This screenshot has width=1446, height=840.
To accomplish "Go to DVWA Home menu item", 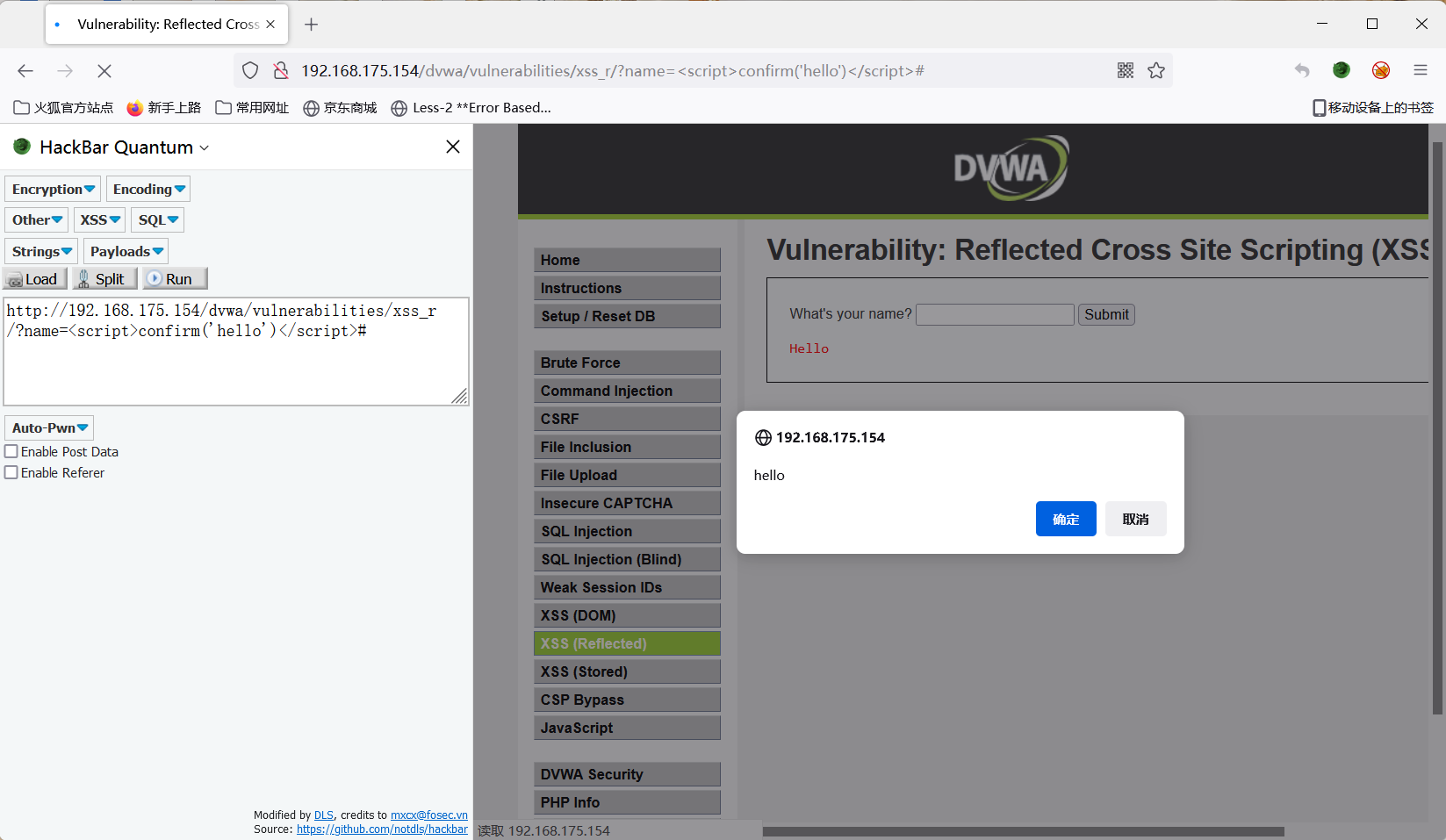I will pyautogui.click(x=627, y=260).
